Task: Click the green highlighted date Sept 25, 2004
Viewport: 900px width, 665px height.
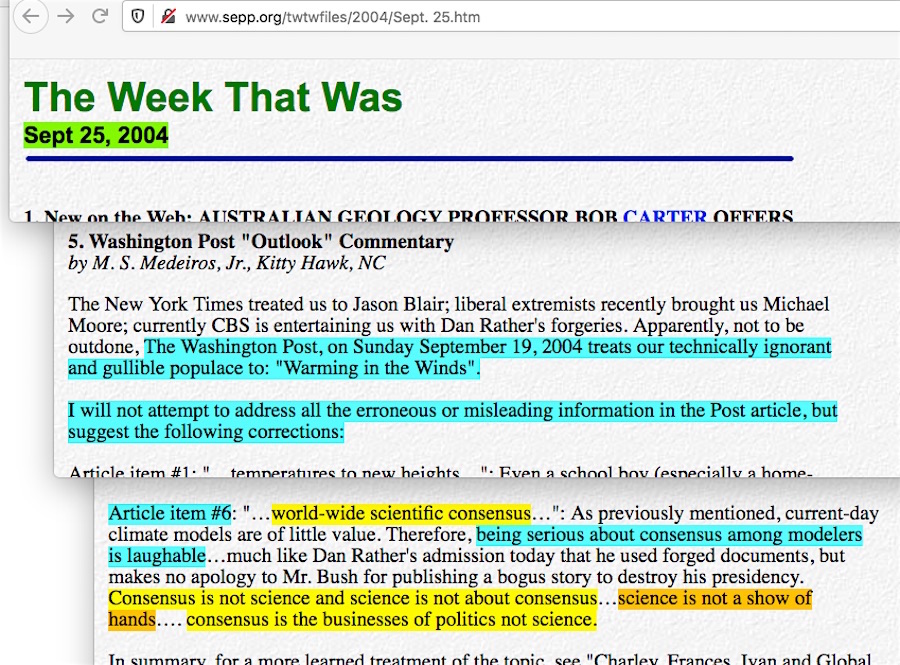Action: pos(96,135)
